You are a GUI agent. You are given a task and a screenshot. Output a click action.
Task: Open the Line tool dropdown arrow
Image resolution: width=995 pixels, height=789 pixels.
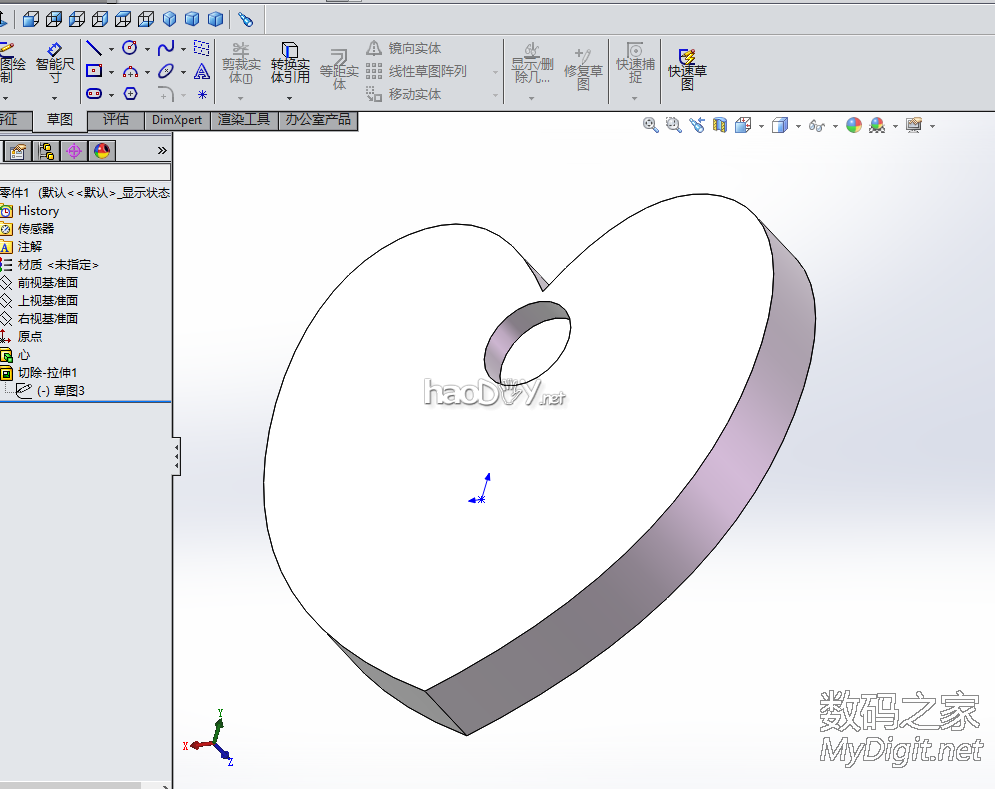coord(111,49)
